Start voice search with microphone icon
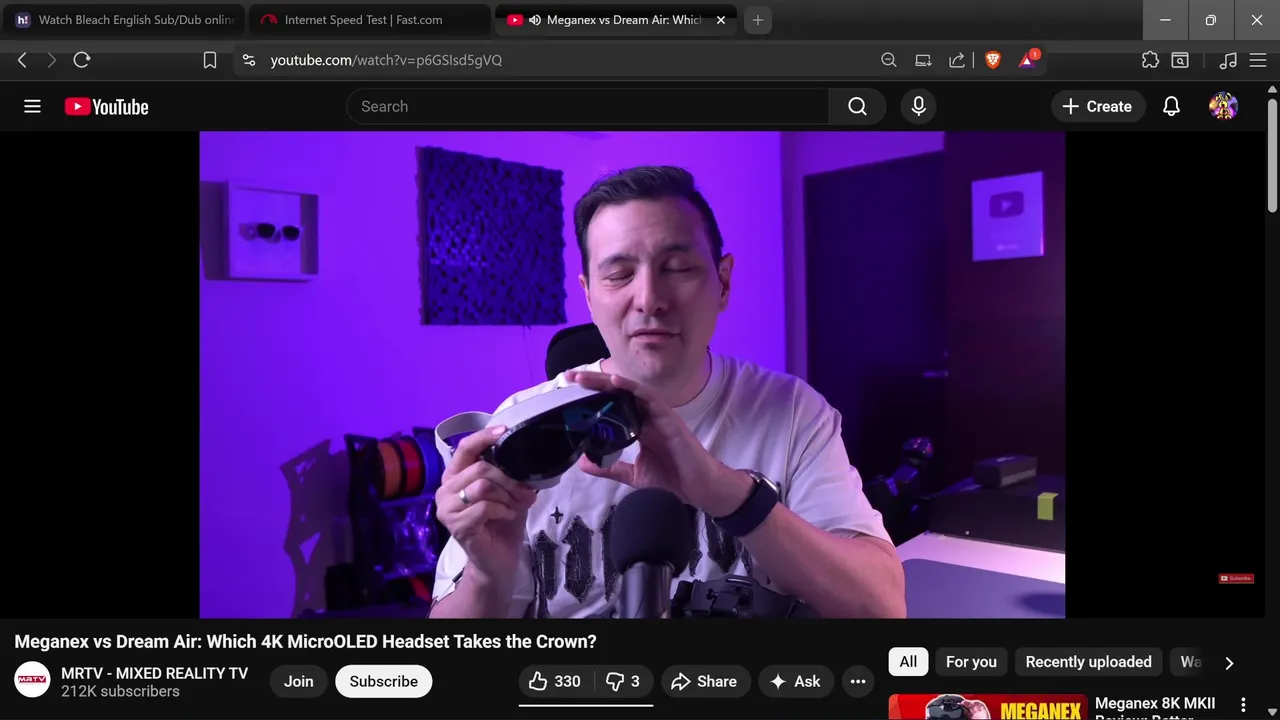 point(918,106)
